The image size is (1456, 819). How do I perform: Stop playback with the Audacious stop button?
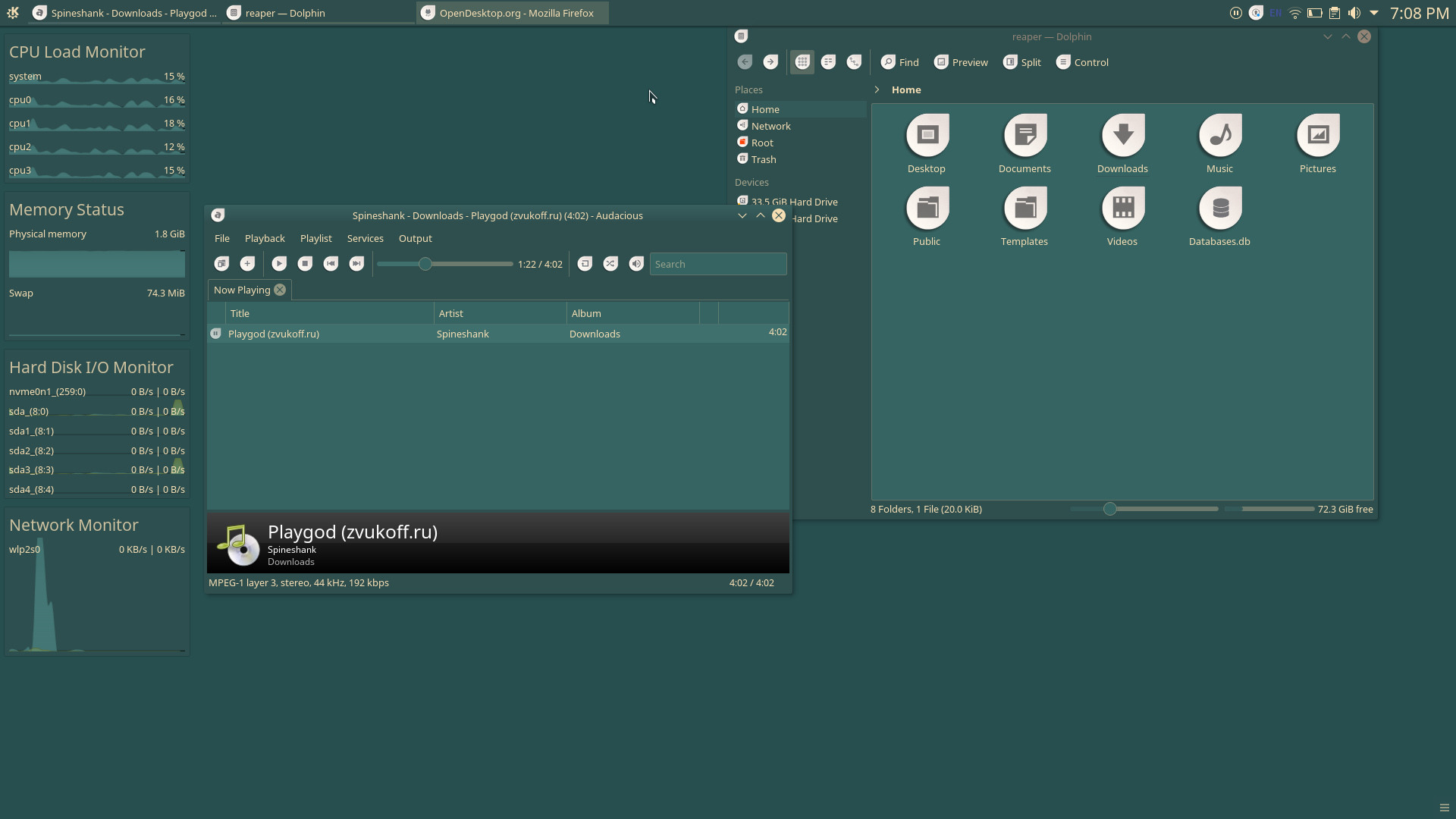point(305,264)
